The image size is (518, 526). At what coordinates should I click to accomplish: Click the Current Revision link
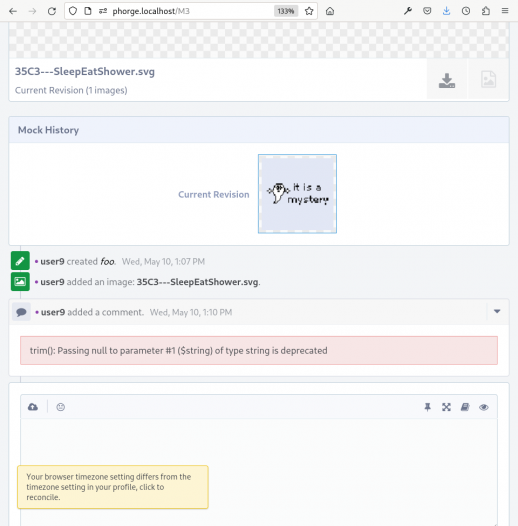214,195
